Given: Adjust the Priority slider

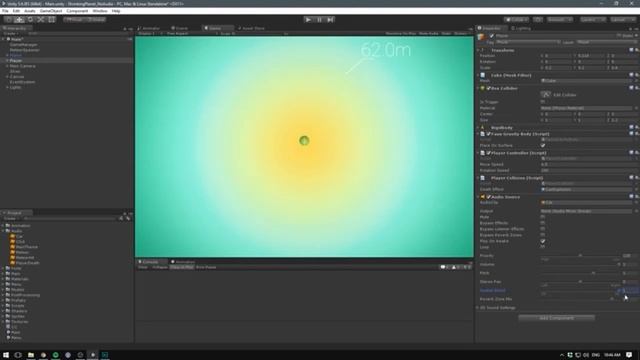Looking at the screenshot, I should click(x=580, y=256).
